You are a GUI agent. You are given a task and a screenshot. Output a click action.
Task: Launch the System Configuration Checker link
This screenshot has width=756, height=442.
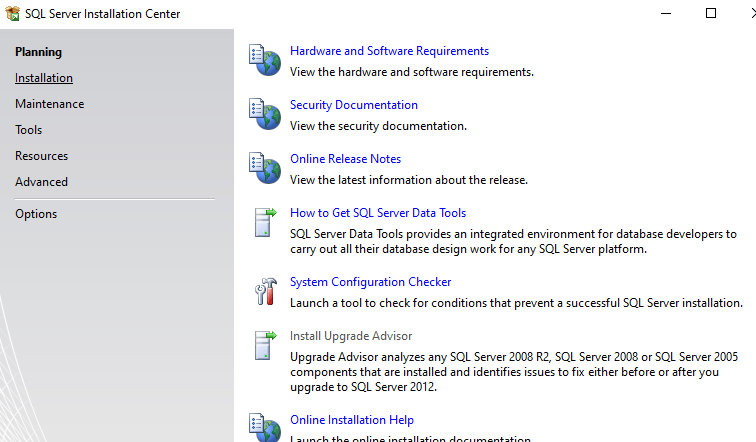370,282
